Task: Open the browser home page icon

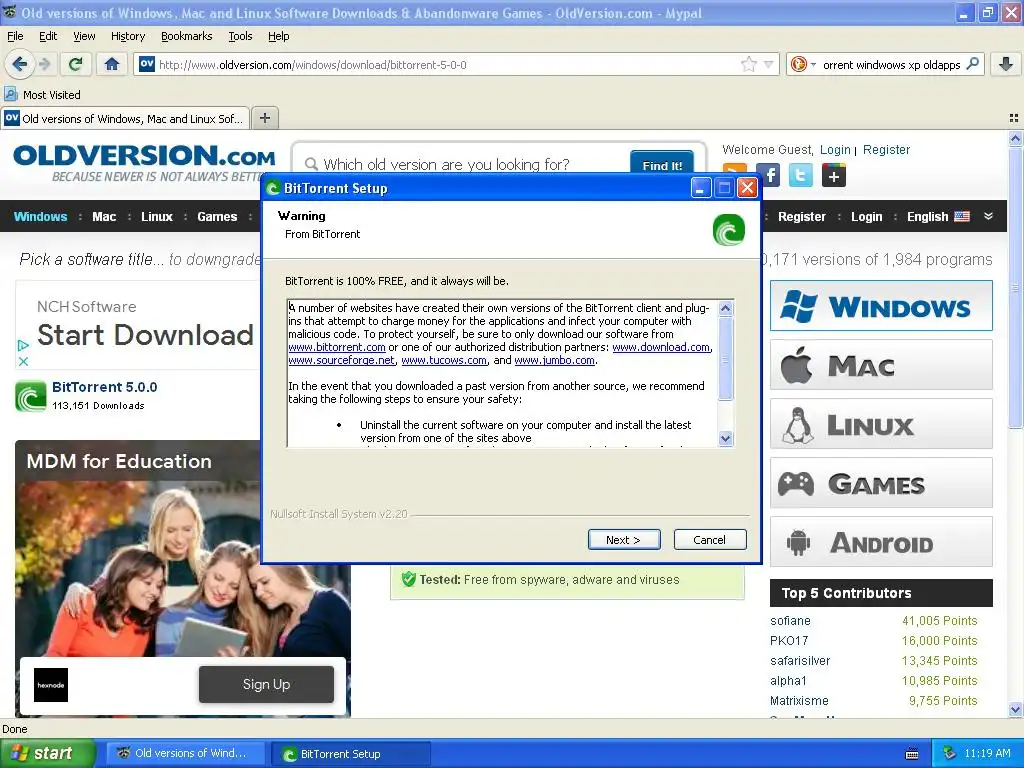Action: tap(112, 64)
